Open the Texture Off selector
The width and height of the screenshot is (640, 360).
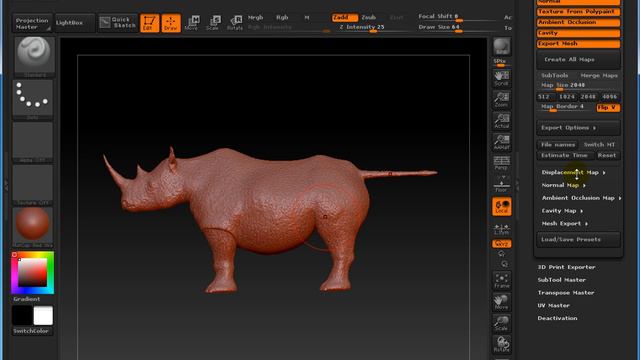33,185
